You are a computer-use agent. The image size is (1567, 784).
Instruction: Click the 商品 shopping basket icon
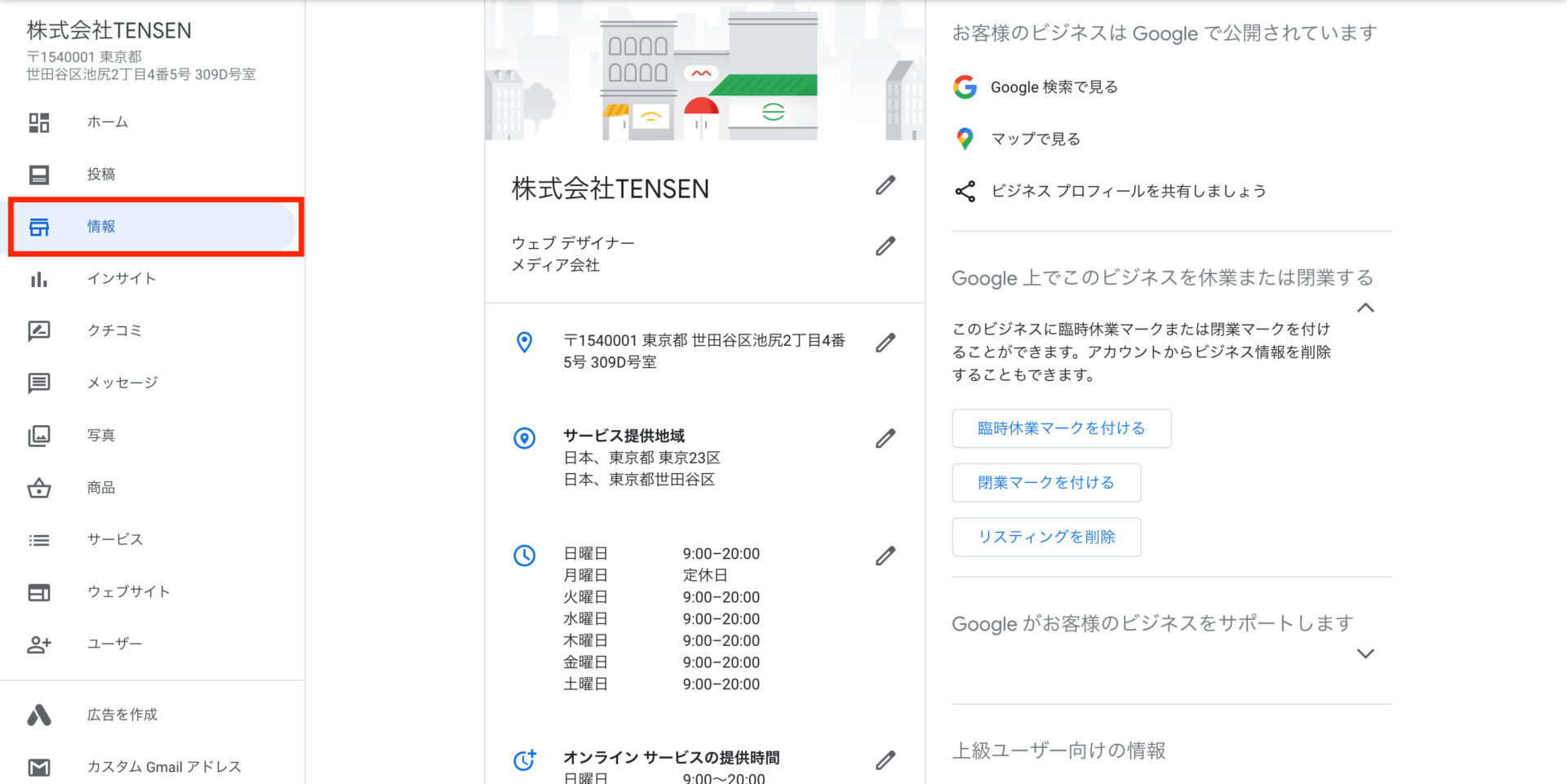point(39,488)
